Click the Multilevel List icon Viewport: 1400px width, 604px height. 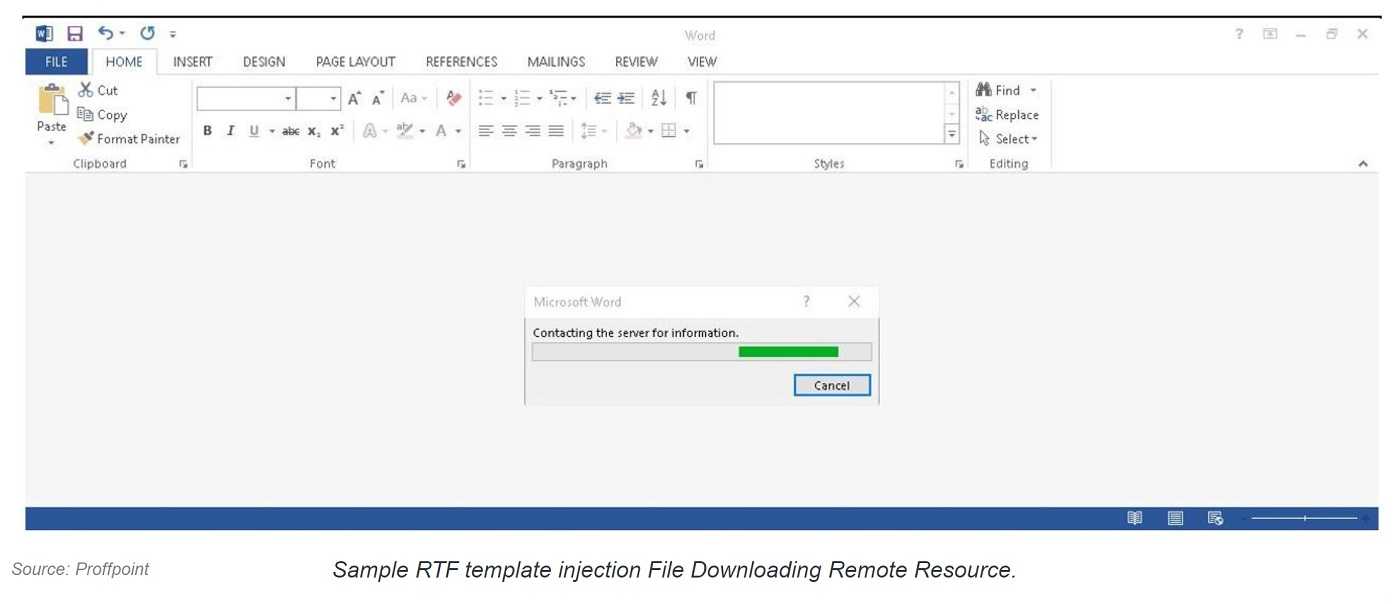click(558, 98)
